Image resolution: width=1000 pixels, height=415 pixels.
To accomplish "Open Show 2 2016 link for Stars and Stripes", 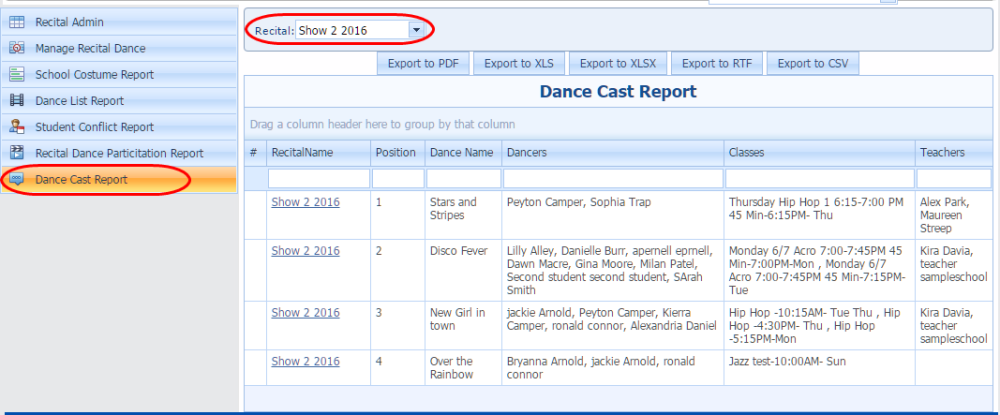I will click(x=305, y=202).
